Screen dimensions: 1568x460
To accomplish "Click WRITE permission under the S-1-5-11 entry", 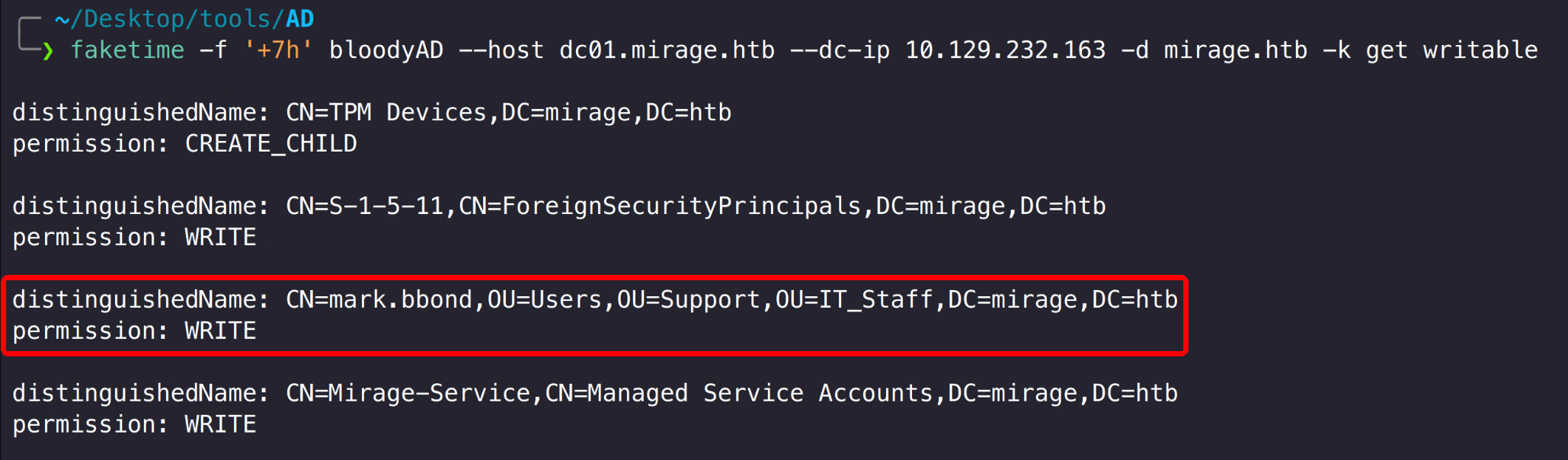I will click(x=220, y=238).
